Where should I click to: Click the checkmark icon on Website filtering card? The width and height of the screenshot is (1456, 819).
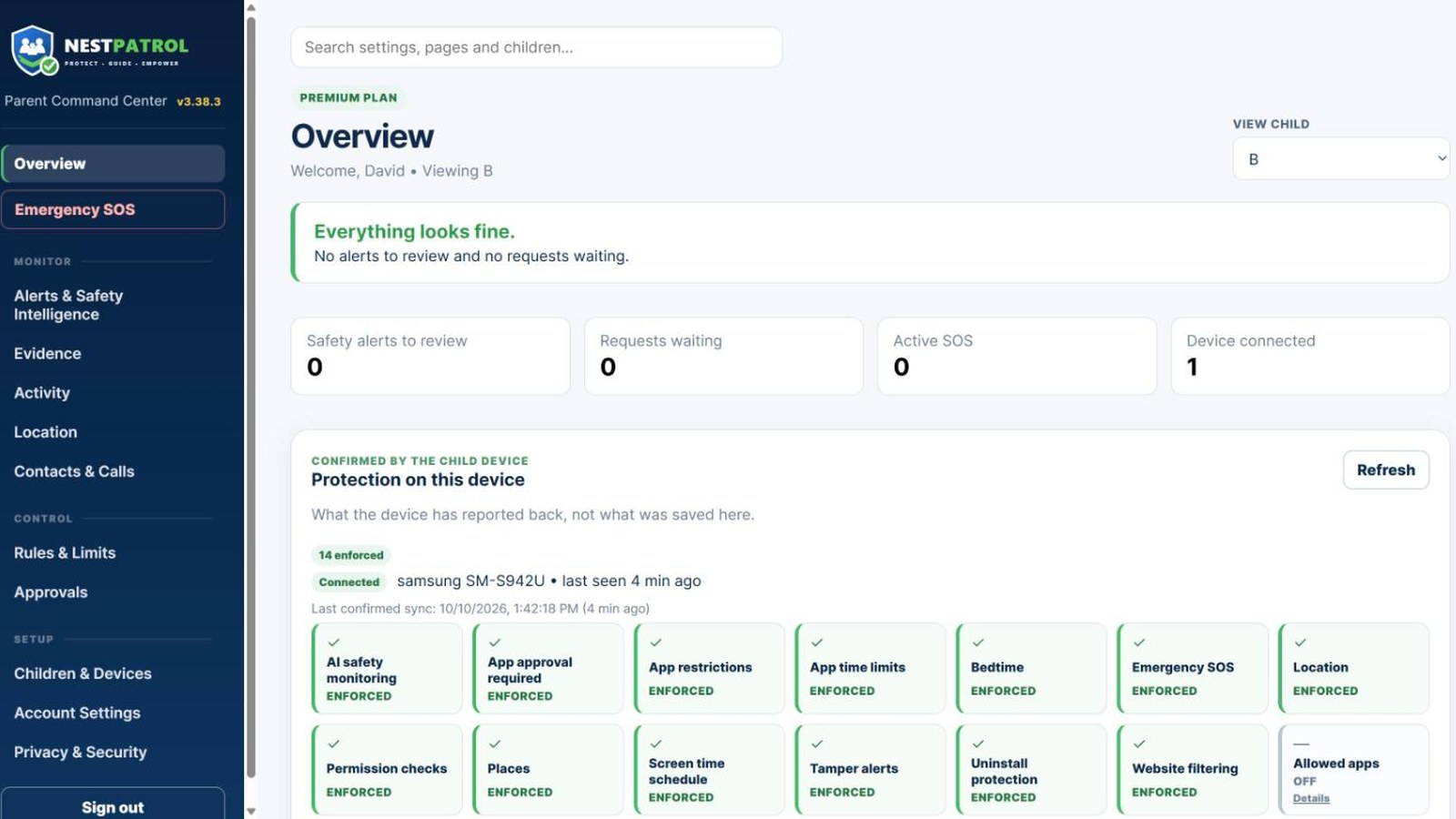coord(1139,743)
